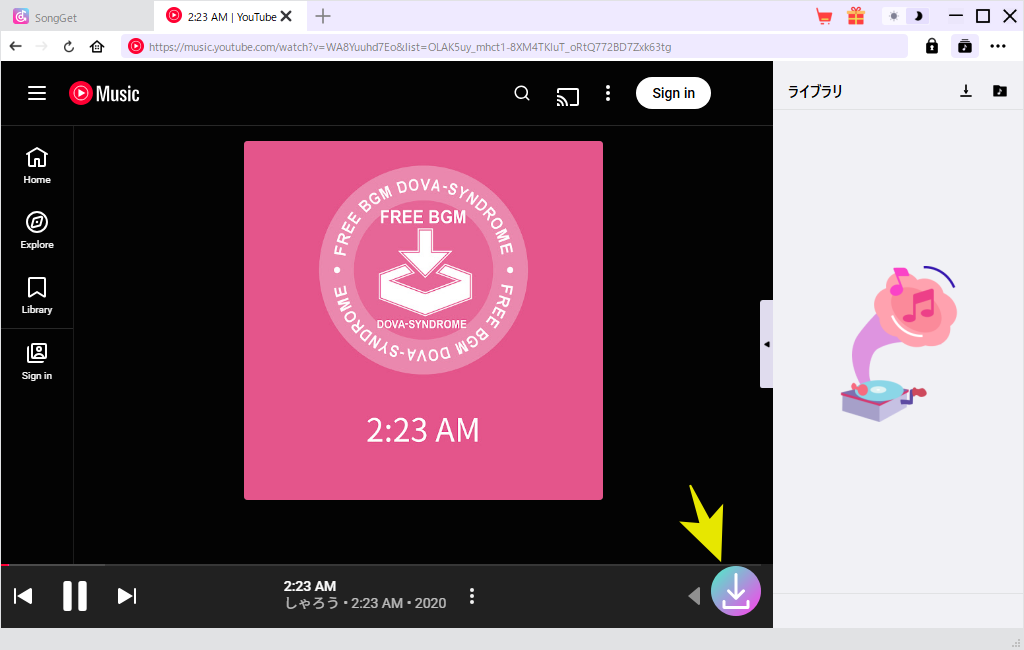The image size is (1024, 650).
Task: Open the library download list icon
Action: (x=966, y=91)
